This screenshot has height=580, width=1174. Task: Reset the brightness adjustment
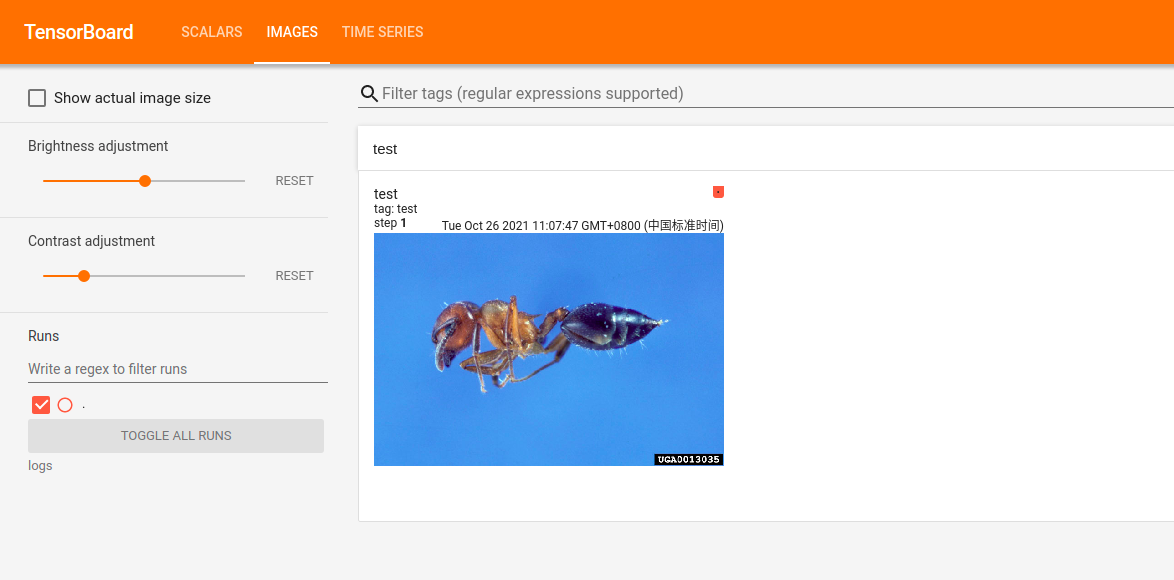294,181
